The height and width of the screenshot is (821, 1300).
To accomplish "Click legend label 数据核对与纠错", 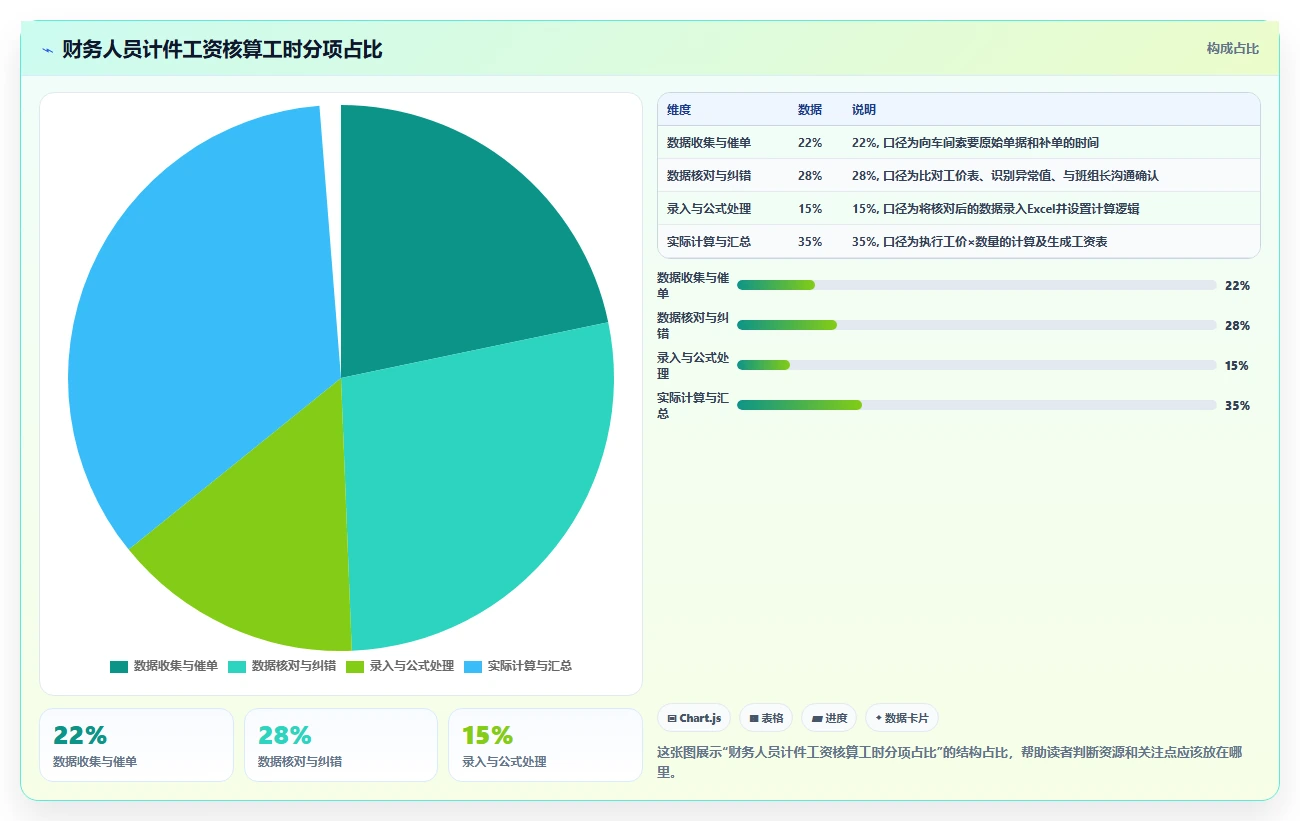I will point(294,666).
